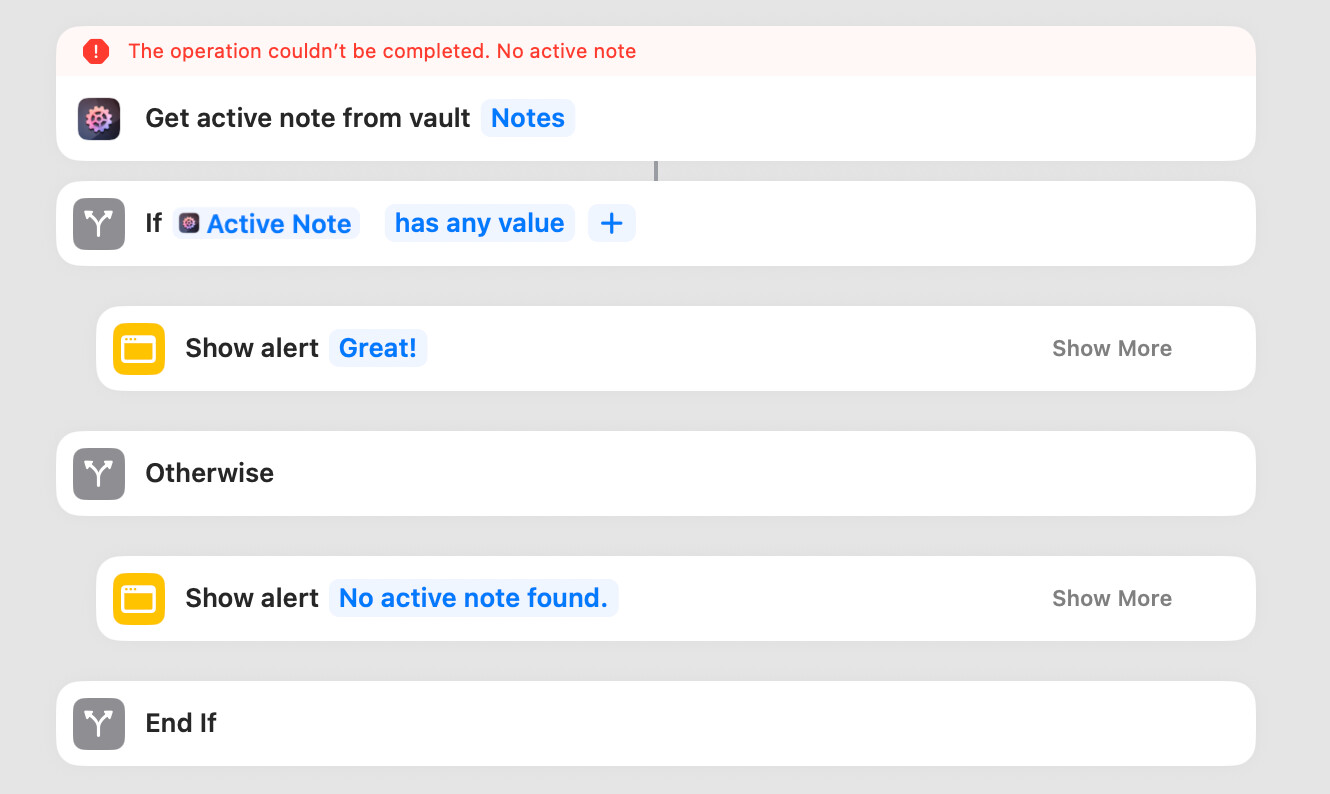The width and height of the screenshot is (1330, 794).
Task: Select the Active Note variable token
Action: pyautogui.click(x=278, y=224)
